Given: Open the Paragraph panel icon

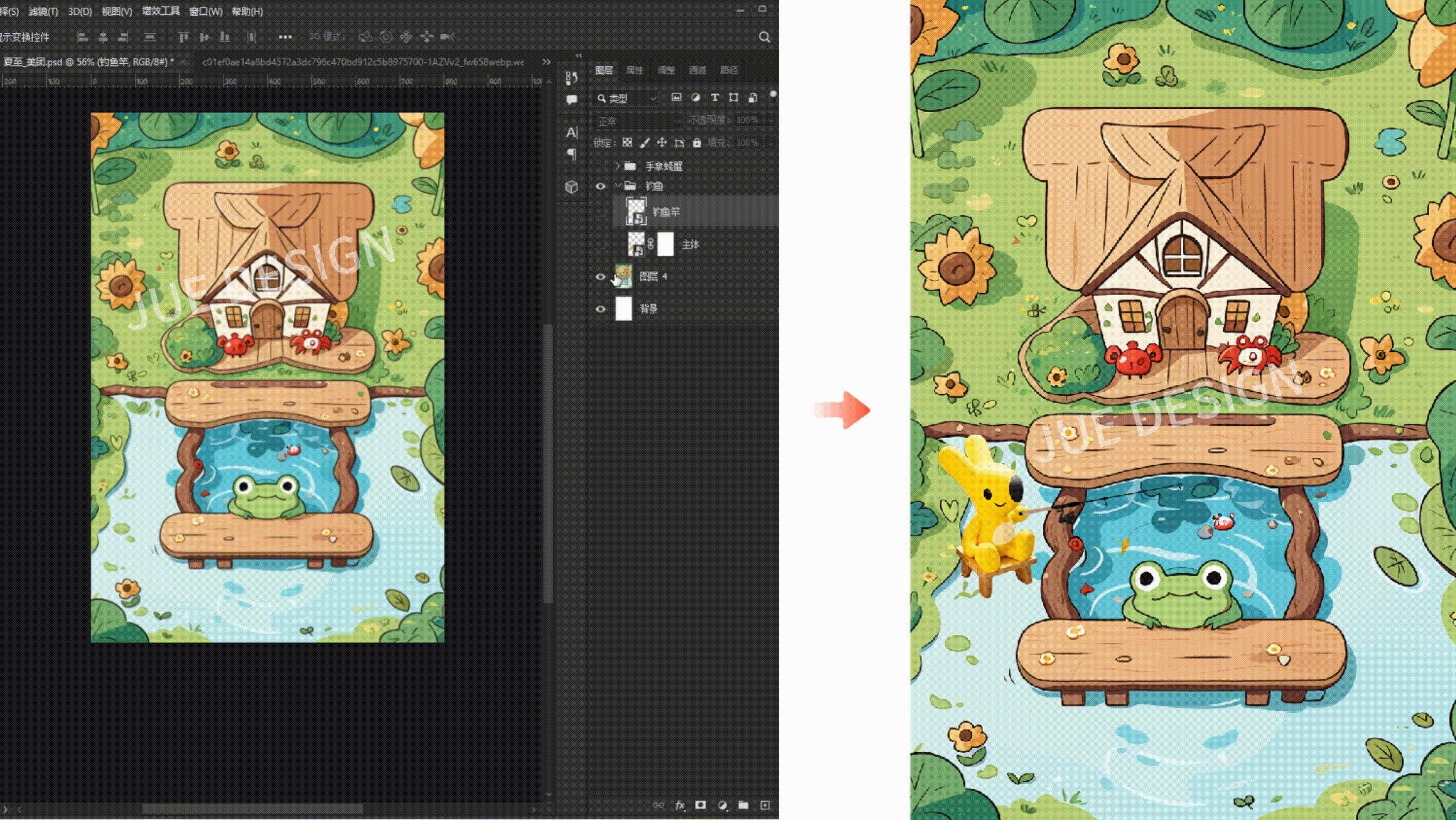Looking at the screenshot, I should click(x=572, y=154).
